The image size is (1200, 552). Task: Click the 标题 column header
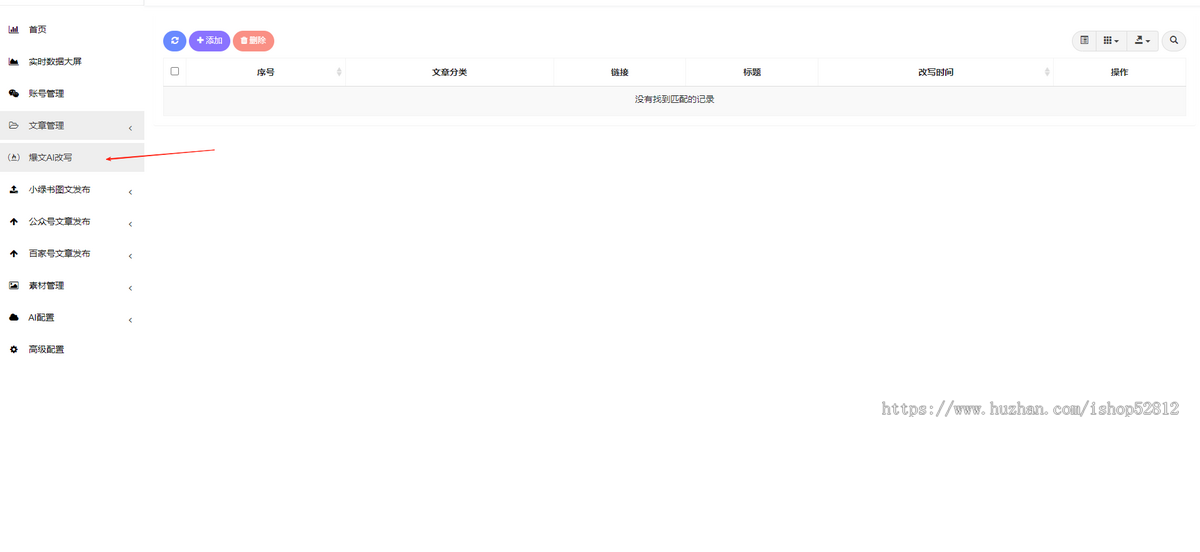tap(752, 72)
